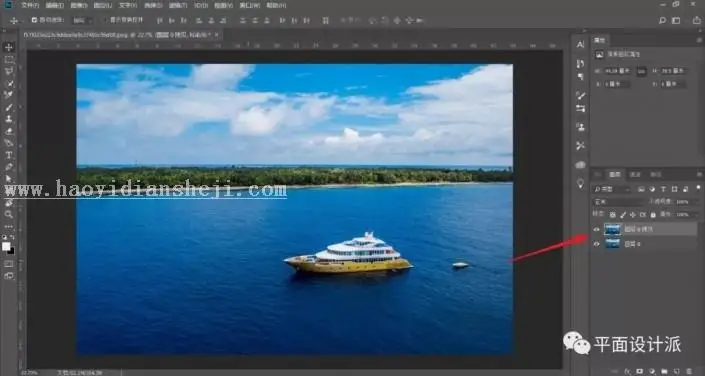Close the open jpeg document tab

216,35
